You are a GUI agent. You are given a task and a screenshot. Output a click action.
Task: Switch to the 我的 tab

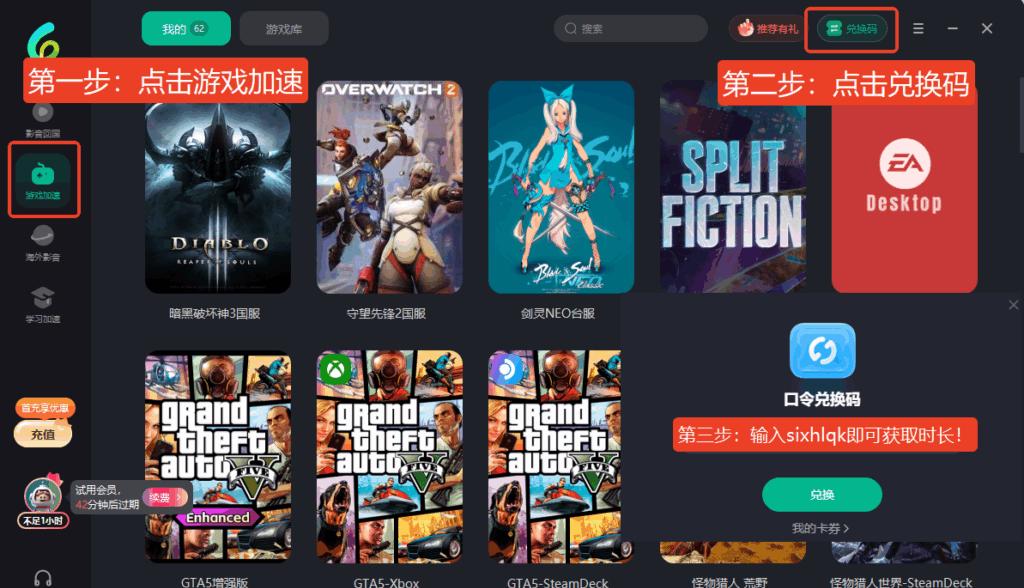[x=185, y=29]
